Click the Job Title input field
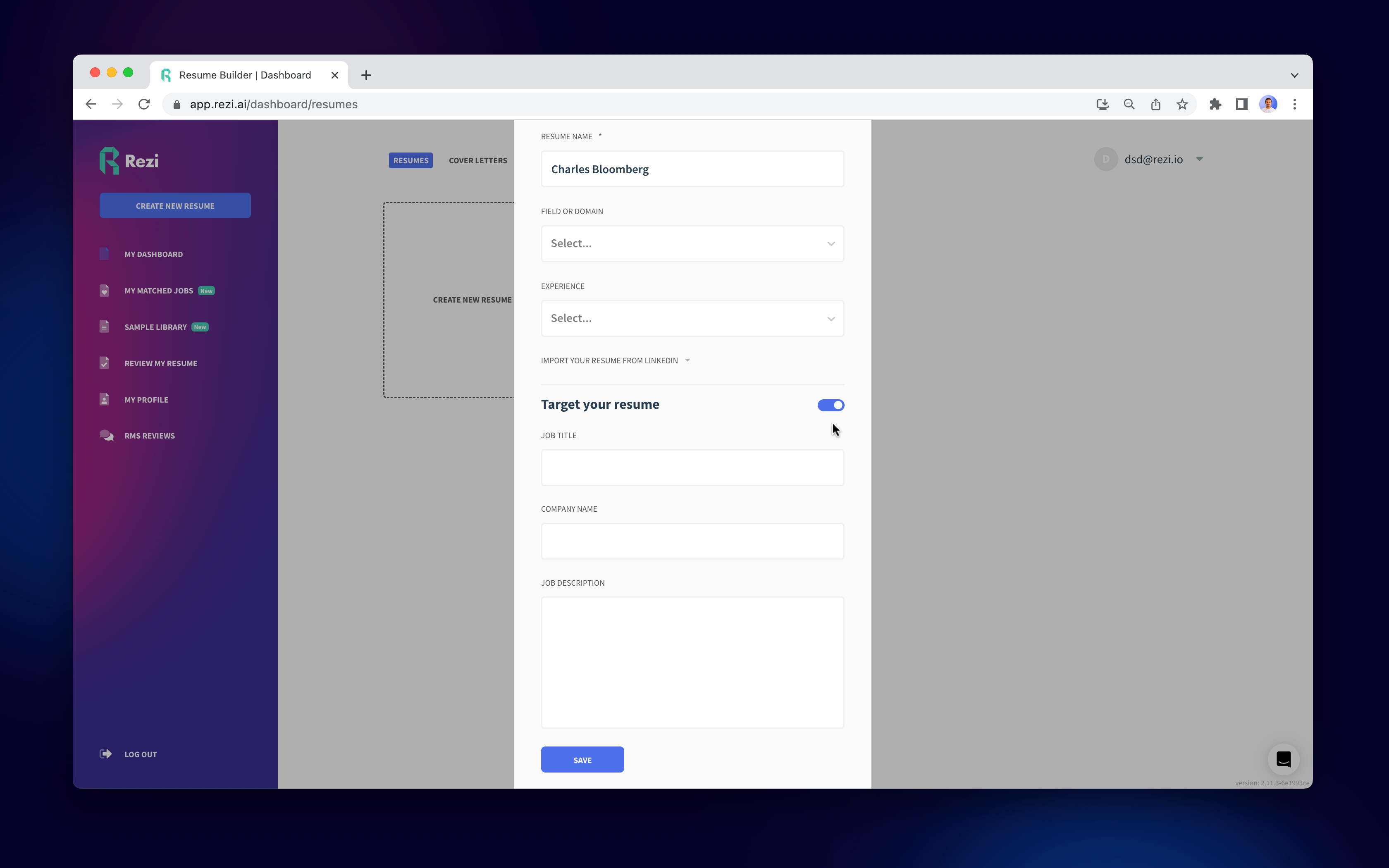The width and height of the screenshot is (1389, 868). (692, 467)
